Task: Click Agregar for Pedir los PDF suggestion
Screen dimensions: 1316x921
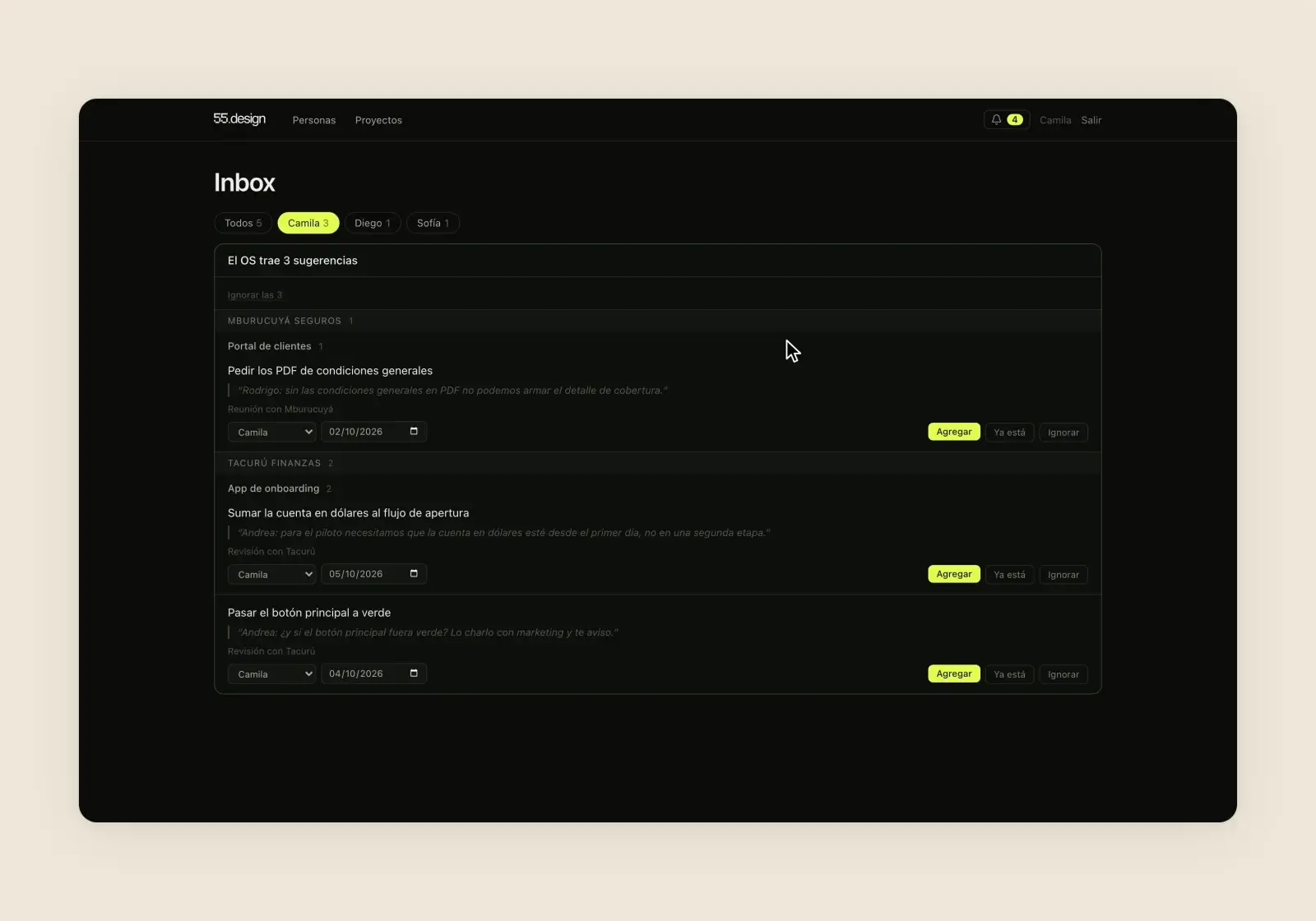Action: [954, 432]
